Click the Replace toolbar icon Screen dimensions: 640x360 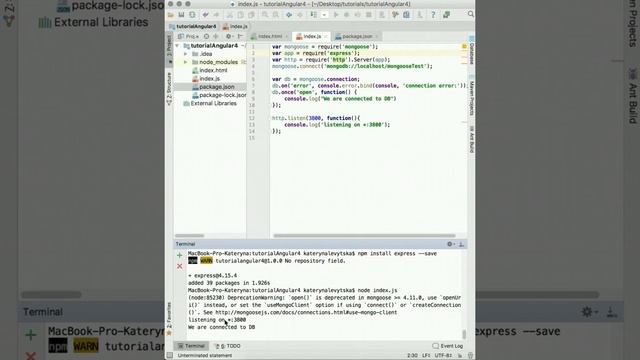coord(276,15)
